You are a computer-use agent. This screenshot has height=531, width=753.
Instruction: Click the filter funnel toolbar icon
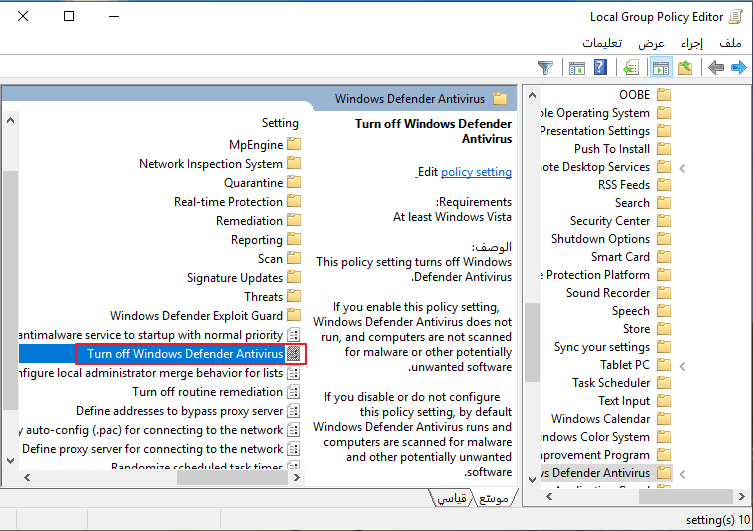[545, 68]
